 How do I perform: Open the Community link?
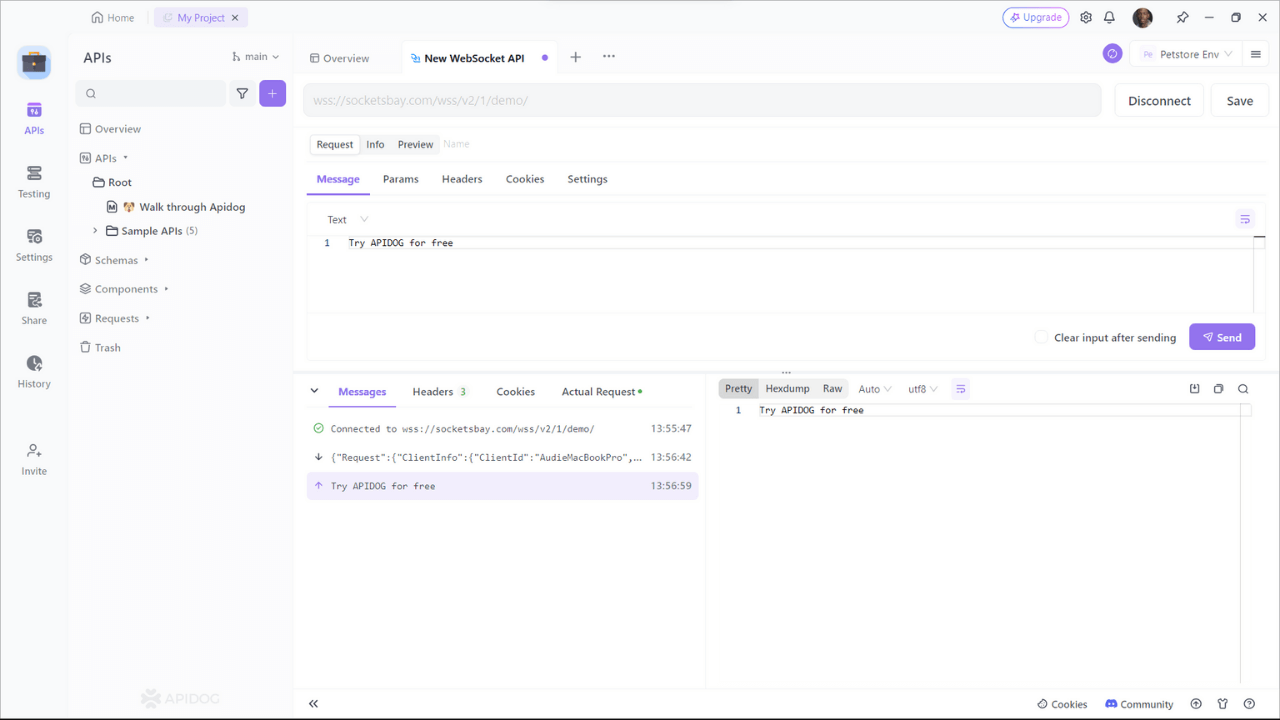coord(1139,704)
